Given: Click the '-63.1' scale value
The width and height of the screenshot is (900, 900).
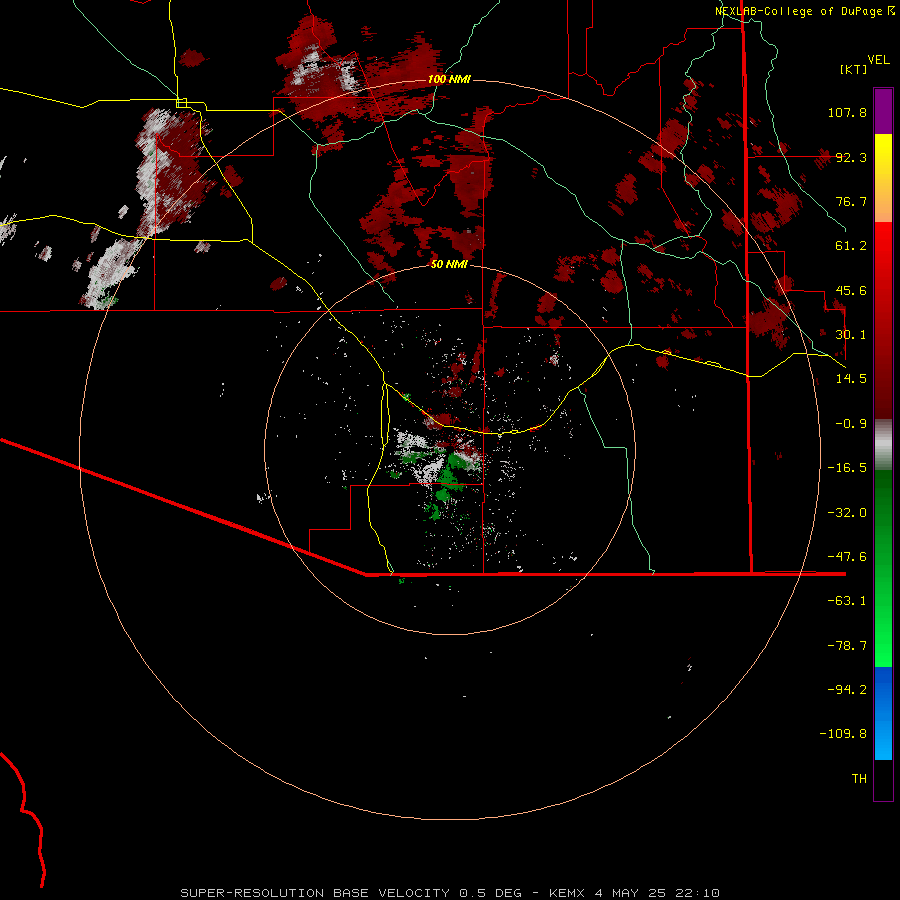Looking at the screenshot, I should coord(847,601).
